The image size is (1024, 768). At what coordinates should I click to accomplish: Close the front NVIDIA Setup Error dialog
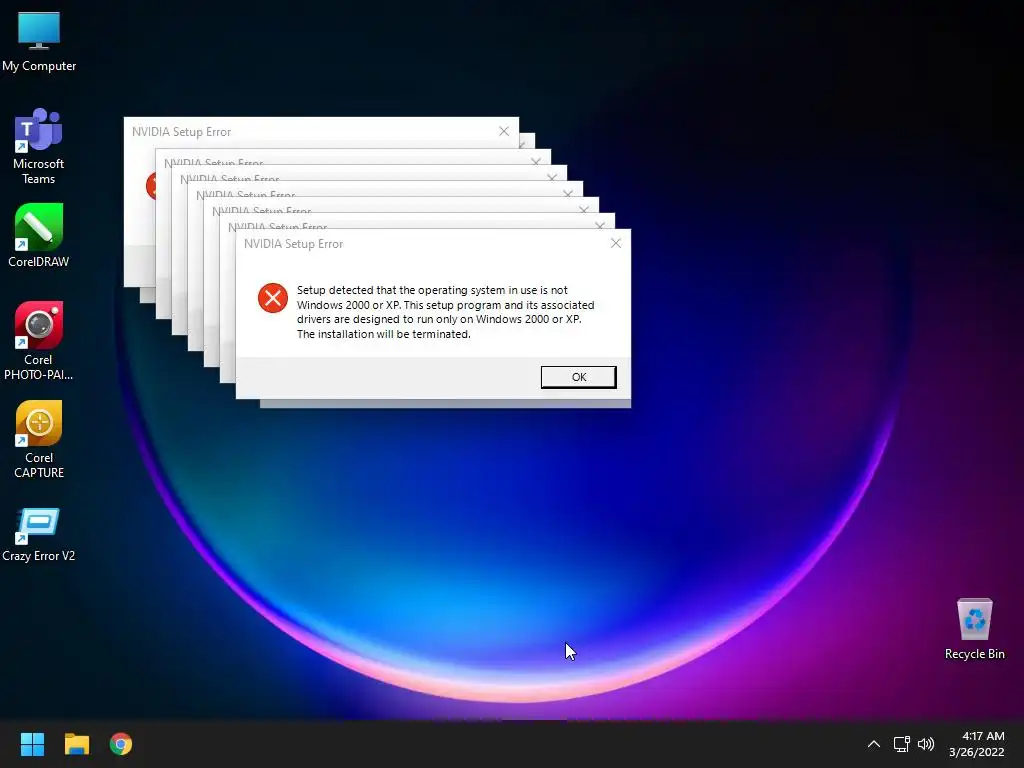tap(615, 243)
